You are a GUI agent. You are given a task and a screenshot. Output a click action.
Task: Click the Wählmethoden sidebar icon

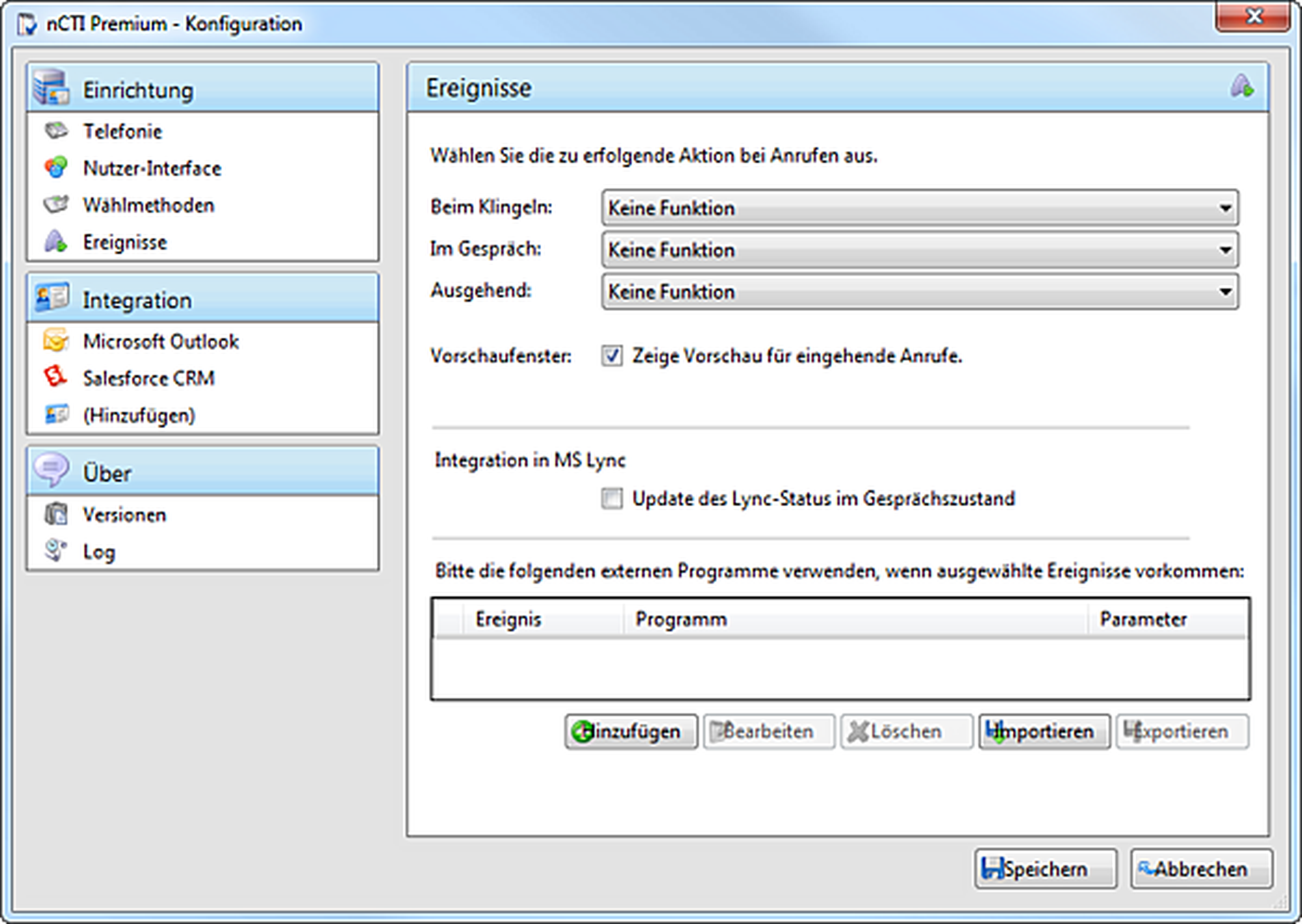point(56,205)
